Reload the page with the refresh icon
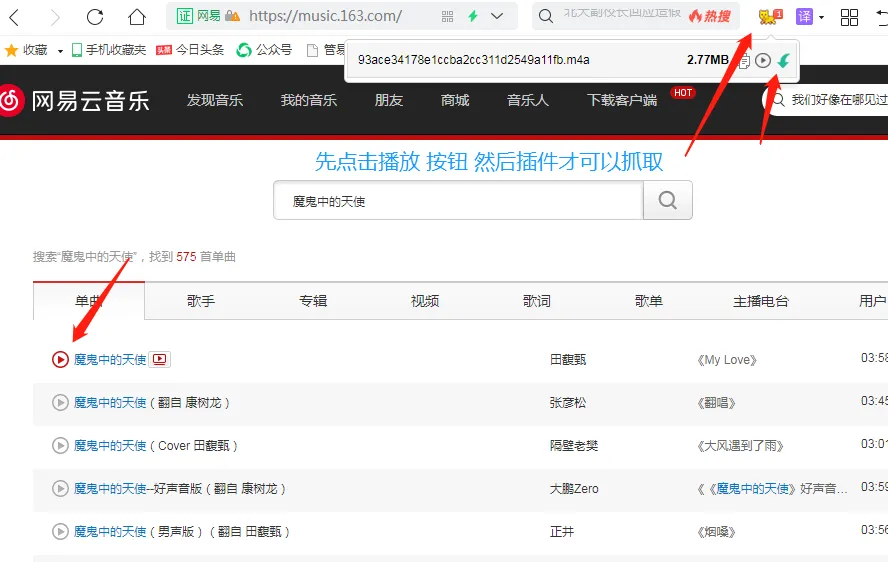 [95, 17]
